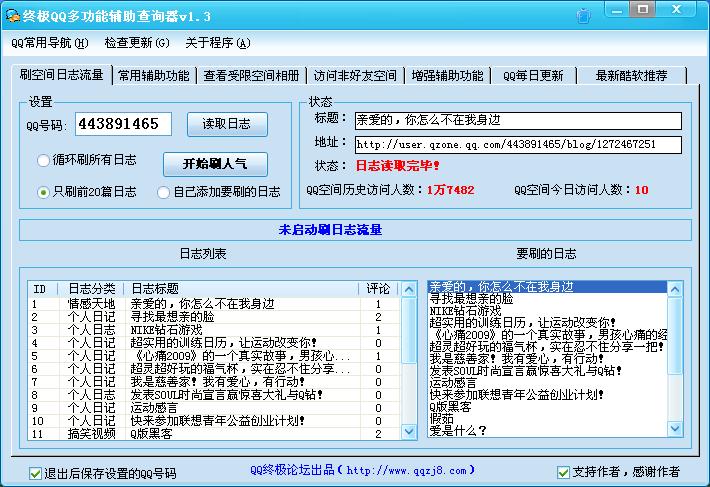This screenshot has width=710, height=487.
Task: Select highlighted 亲爱的，你怎么不在我身边 in 要刷的日志
Action: tap(547, 287)
